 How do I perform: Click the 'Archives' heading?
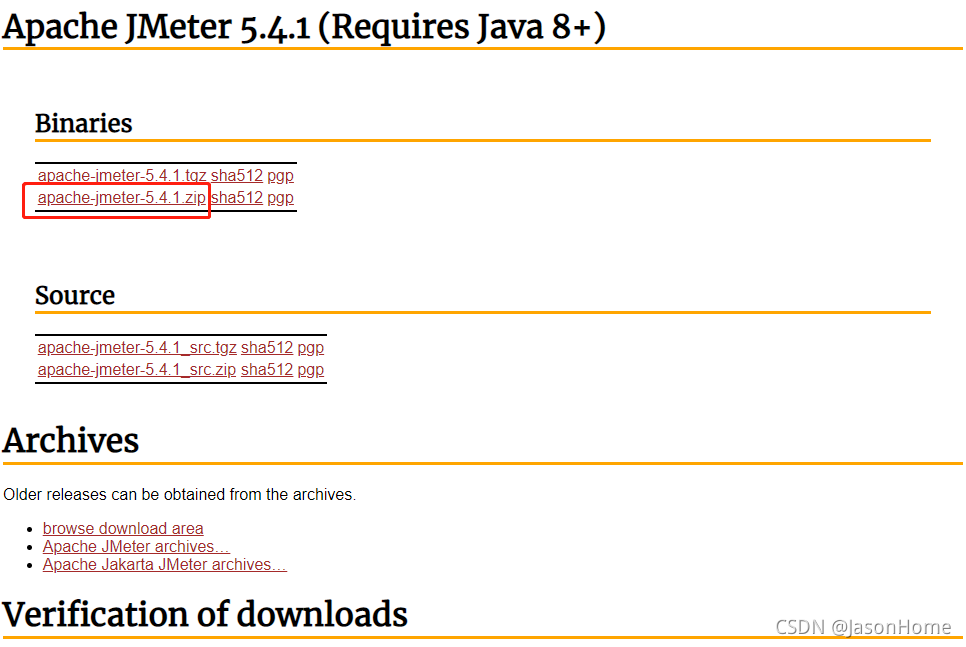point(71,441)
